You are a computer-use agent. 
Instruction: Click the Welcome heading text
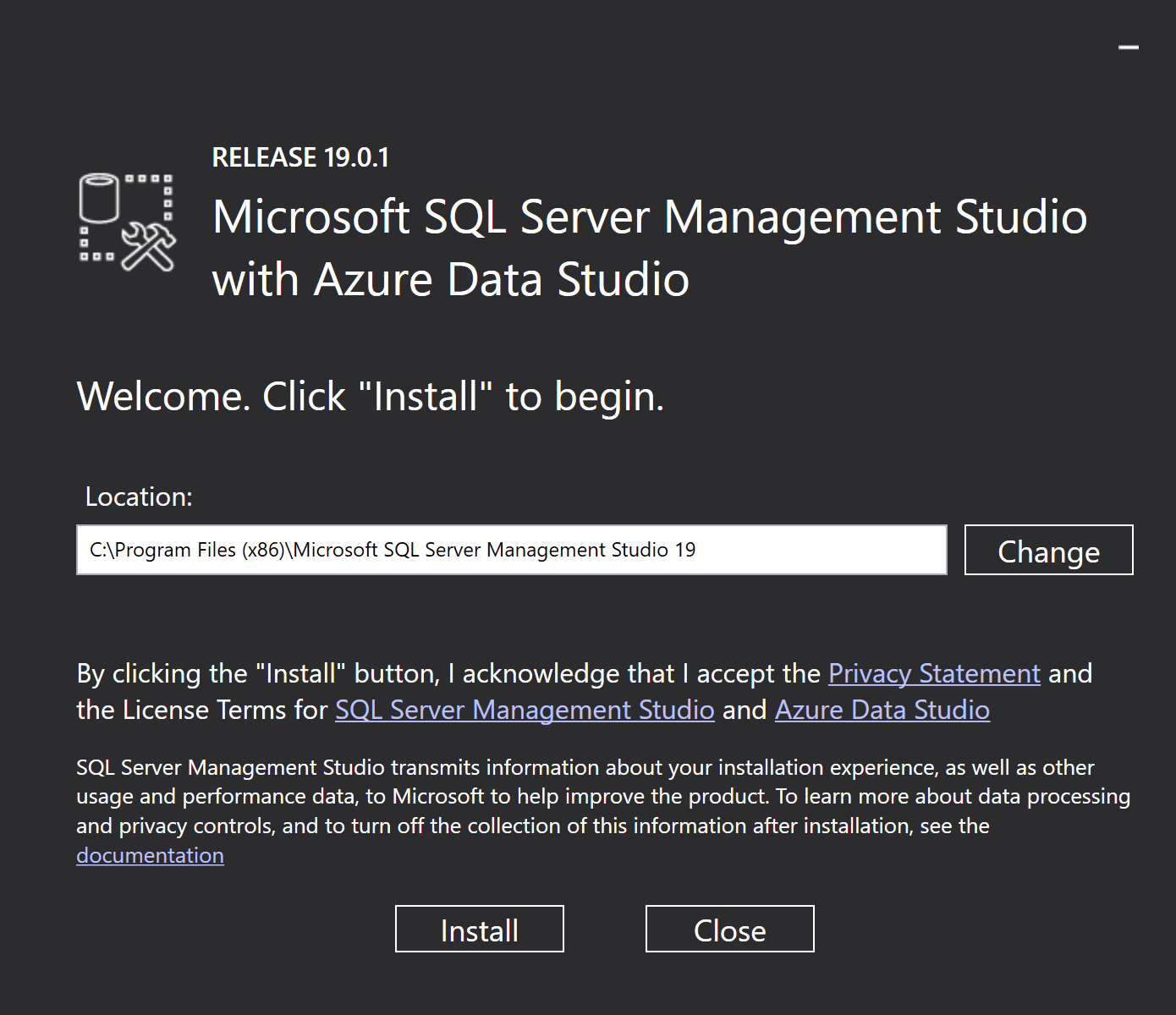pos(370,395)
